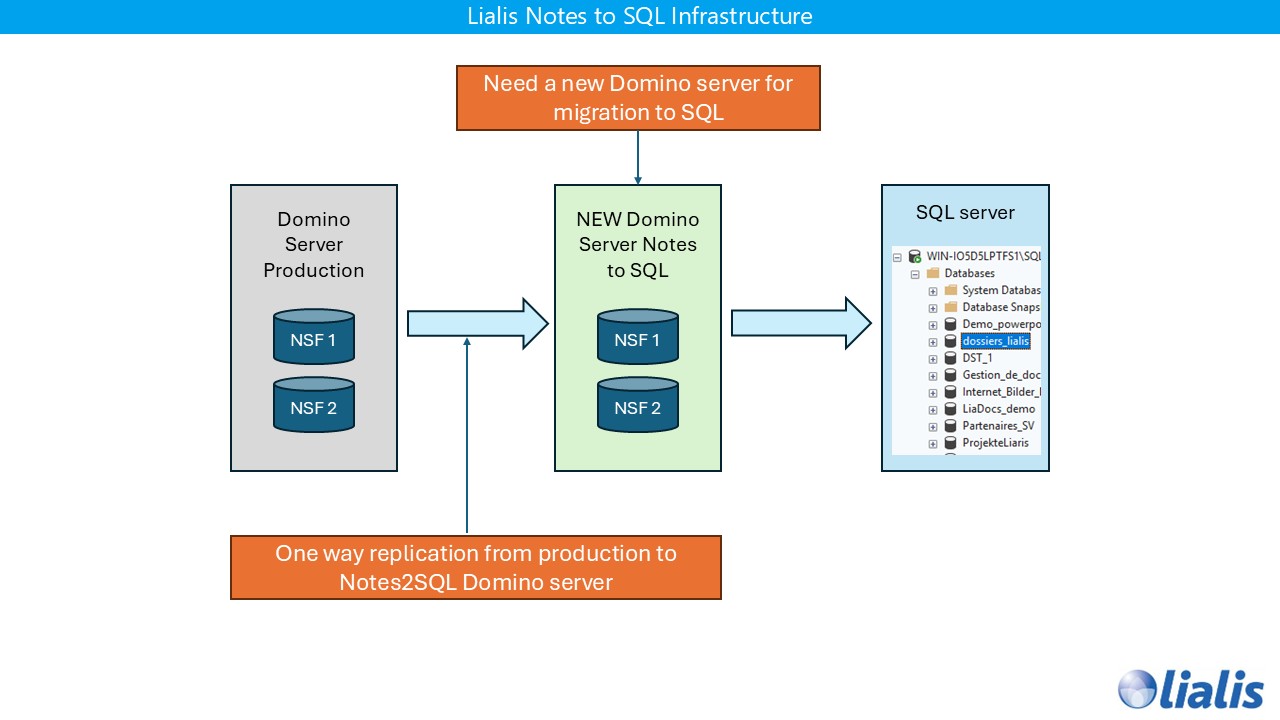
Task: Expand the Partenaires_SV database node
Action: [x=934, y=424]
